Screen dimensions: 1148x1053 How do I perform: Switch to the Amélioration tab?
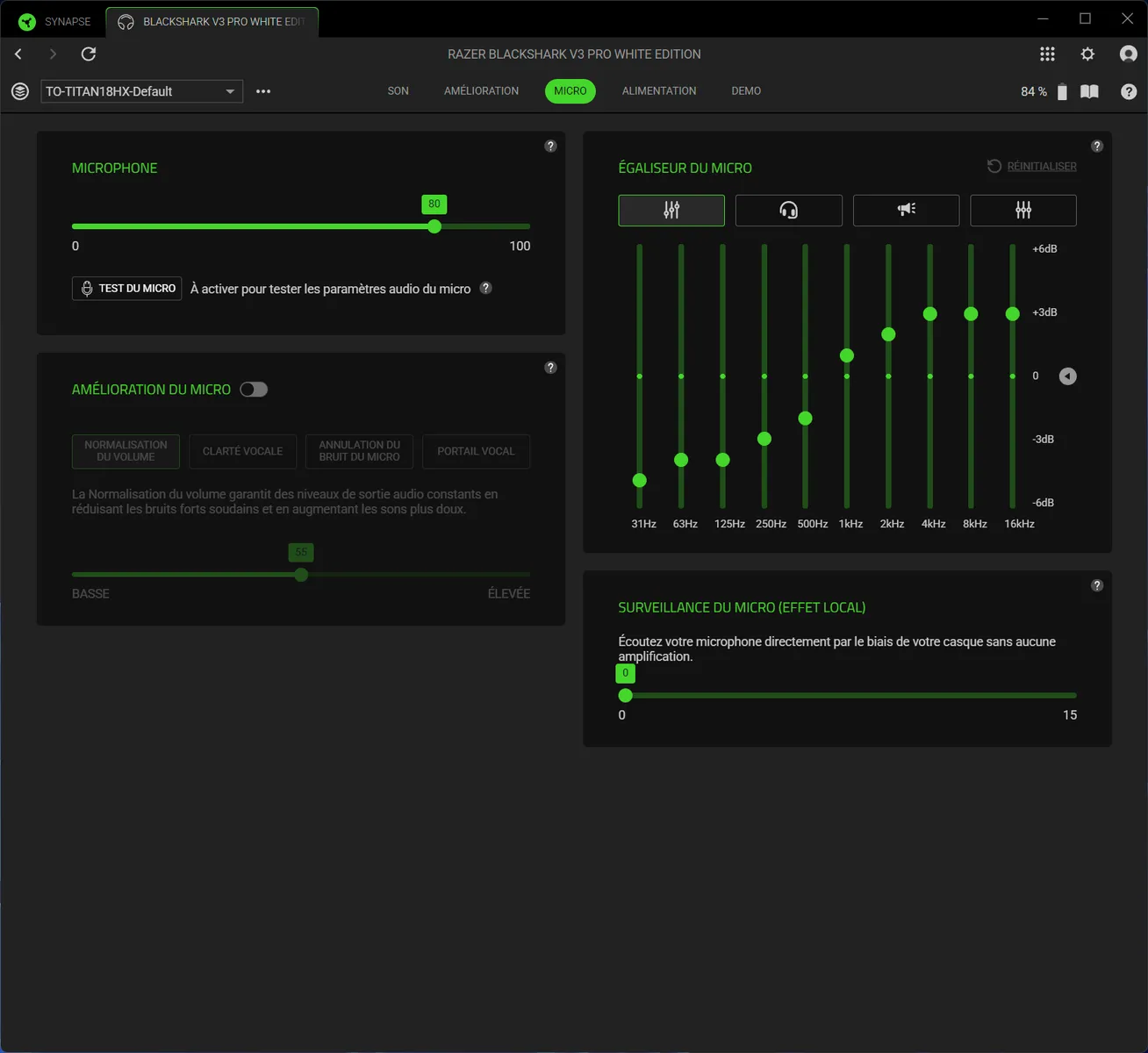coord(481,91)
